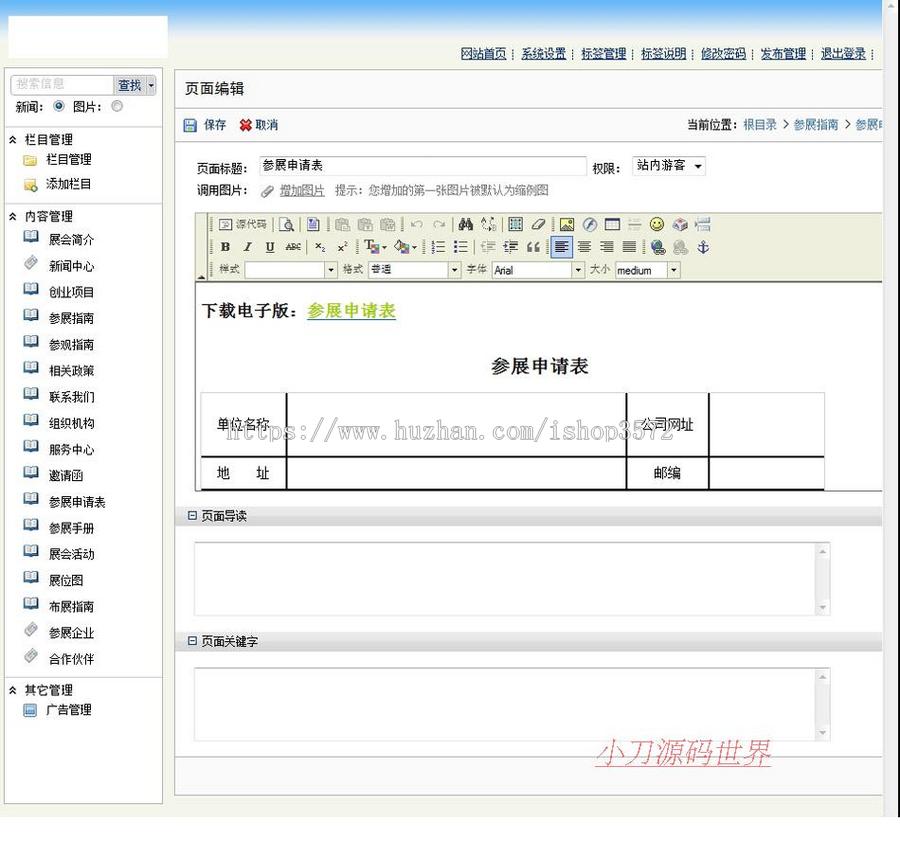Click the bulleted list icon
The height and width of the screenshot is (857, 900).
pos(461,247)
